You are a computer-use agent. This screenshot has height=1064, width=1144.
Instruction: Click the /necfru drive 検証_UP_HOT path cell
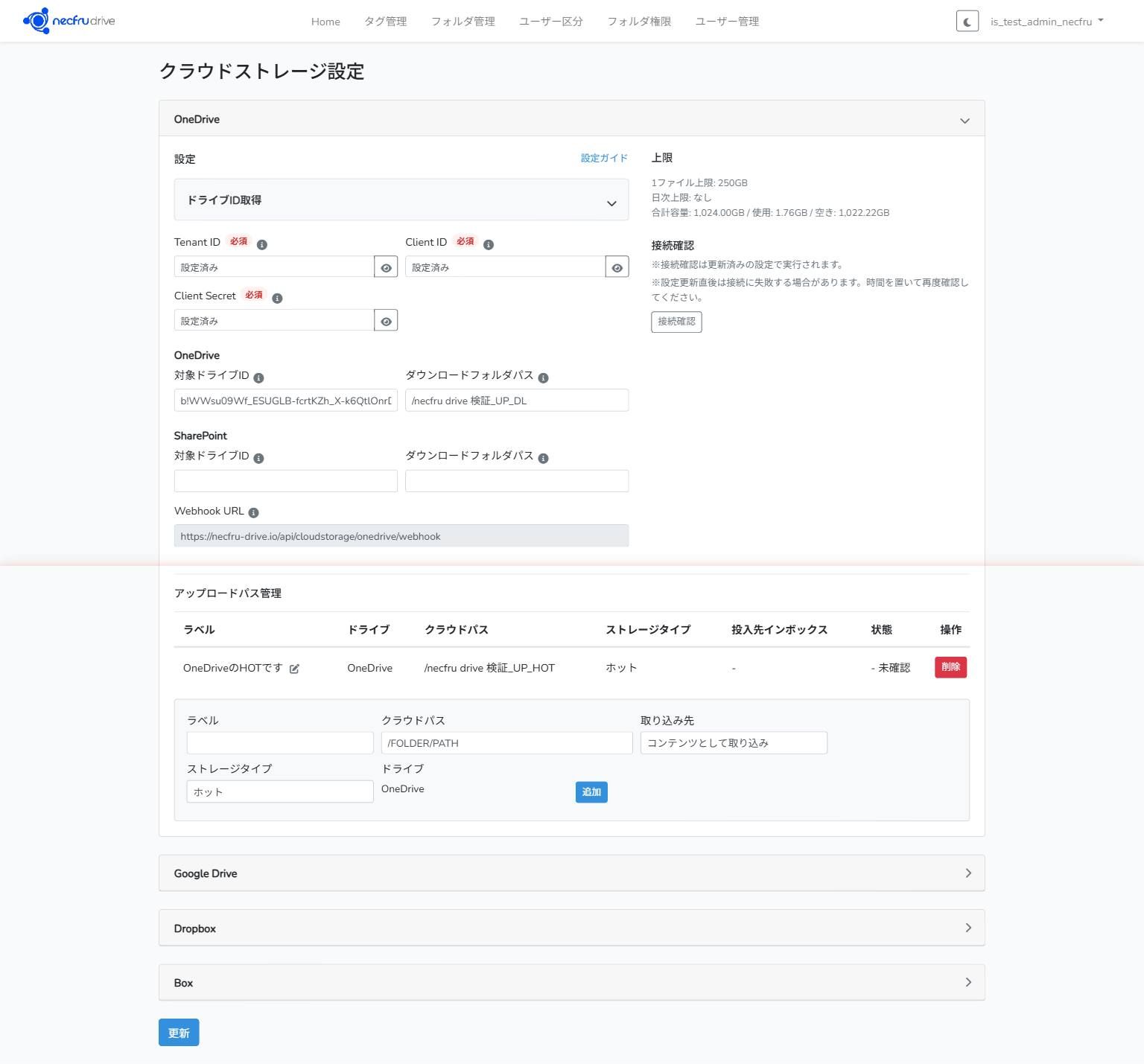[489, 668]
